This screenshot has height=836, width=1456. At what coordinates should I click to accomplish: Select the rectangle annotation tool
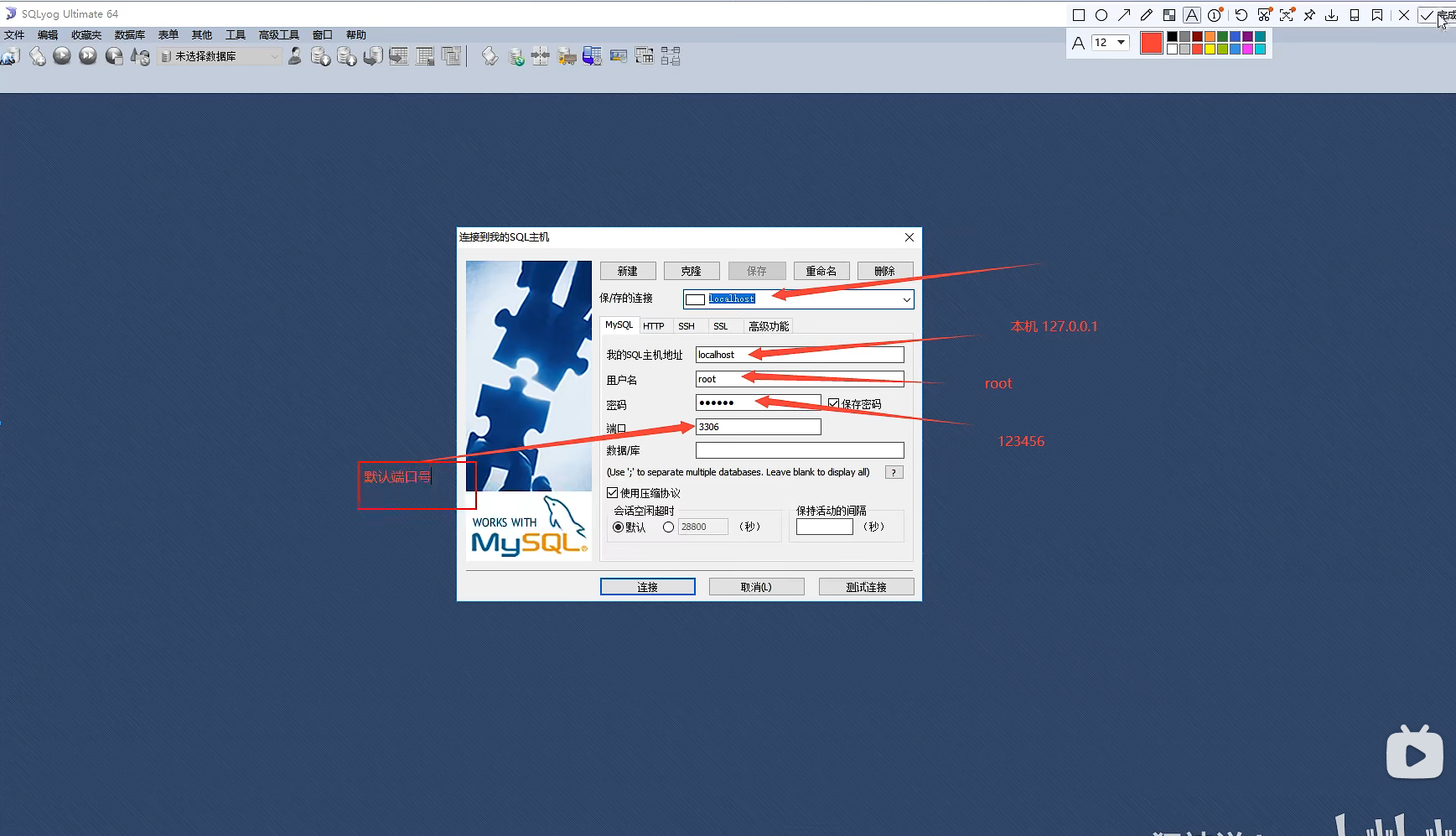[1079, 15]
